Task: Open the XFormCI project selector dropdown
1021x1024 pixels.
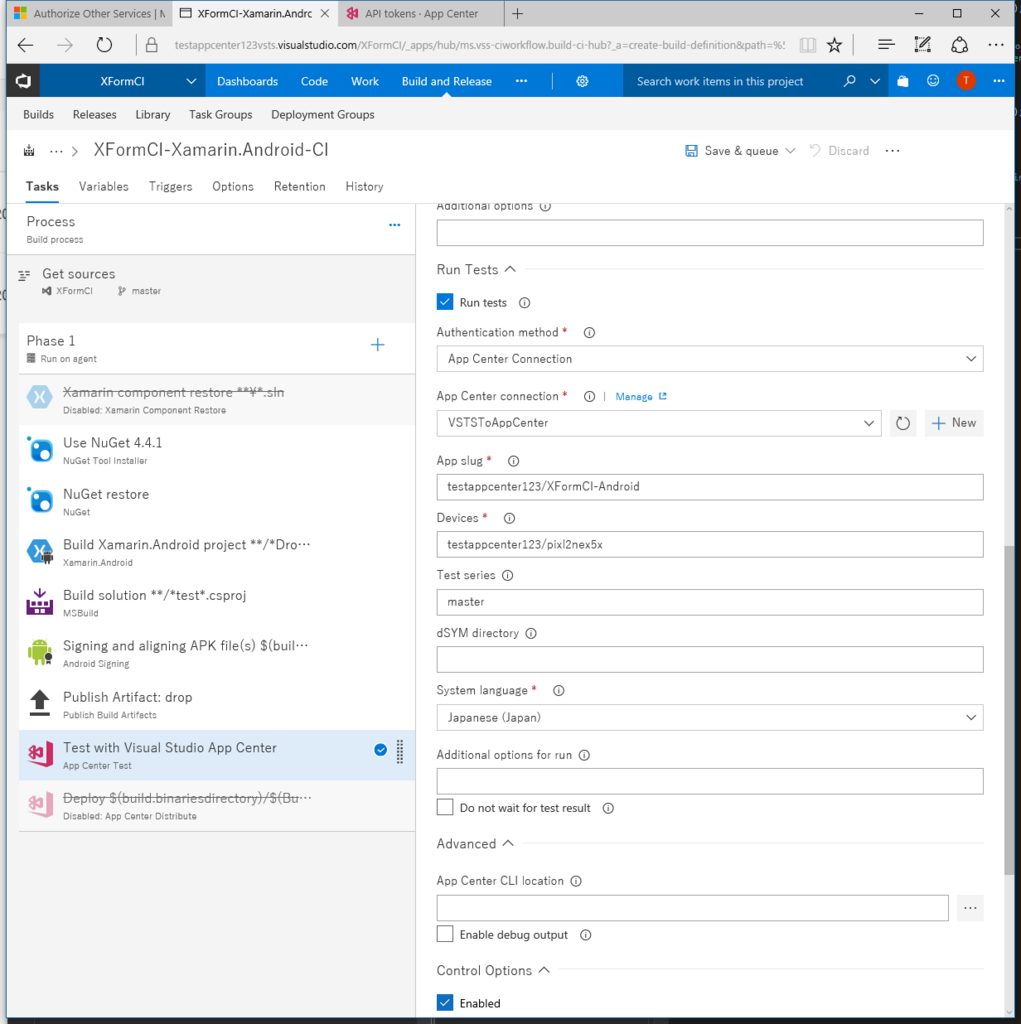Action: (x=191, y=81)
